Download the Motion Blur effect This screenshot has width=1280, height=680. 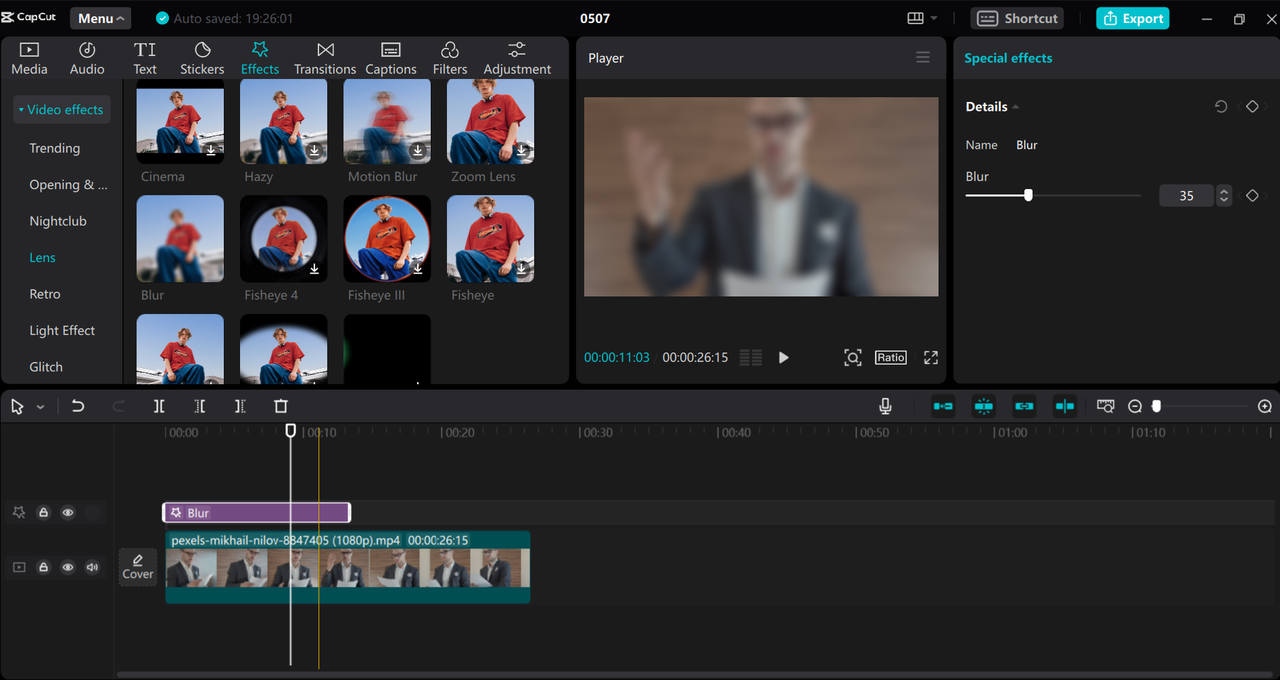[418, 151]
